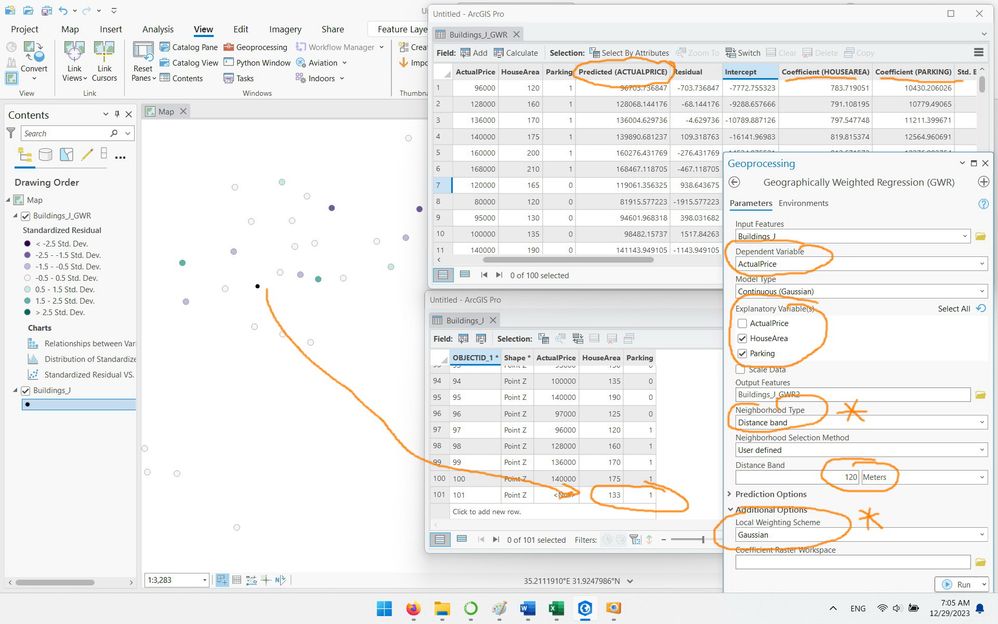Click the Geoprocessing back arrow
This screenshot has height=624, width=998.
734,182
